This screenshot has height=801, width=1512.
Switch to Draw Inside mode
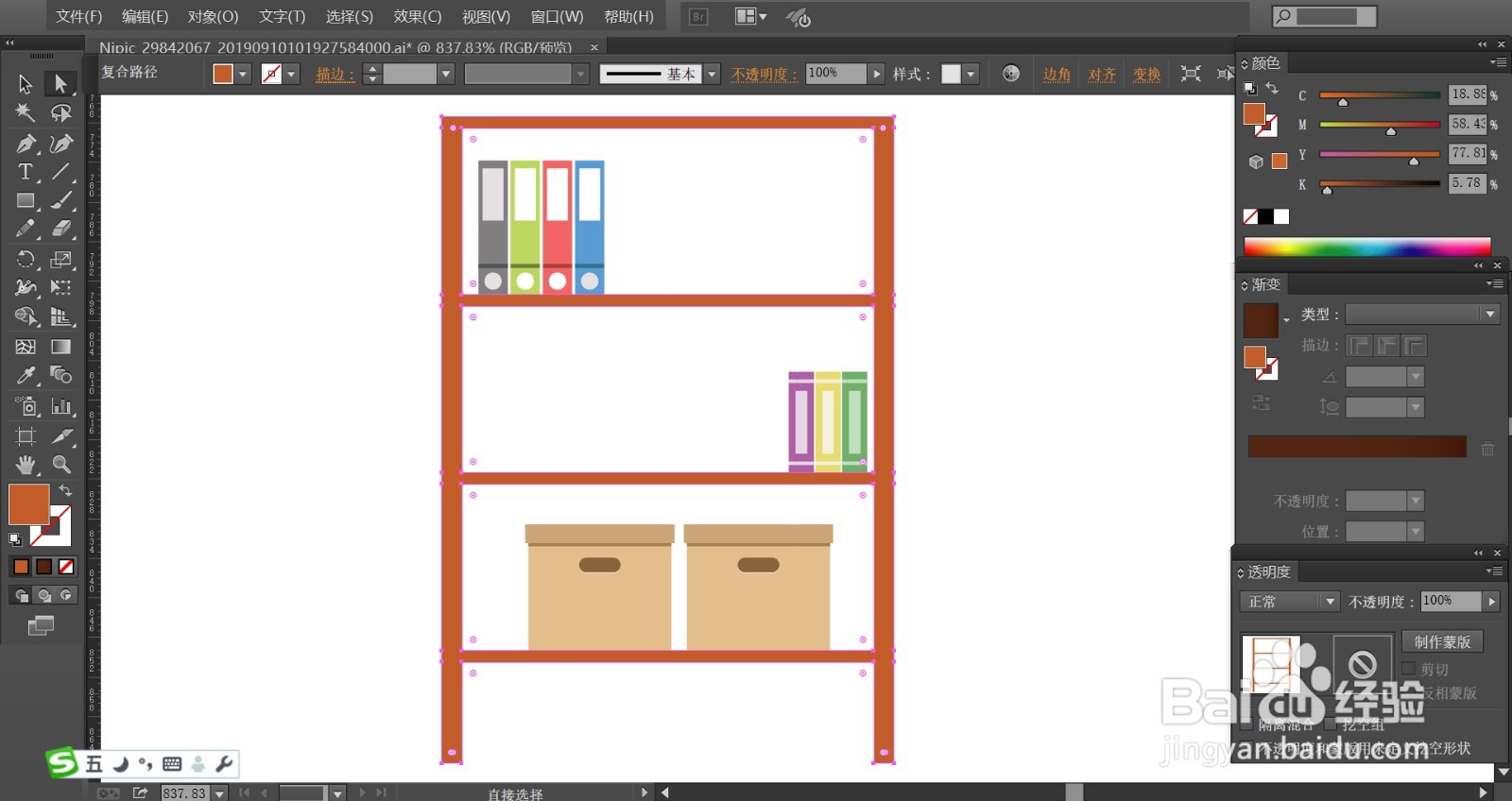(66, 595)
